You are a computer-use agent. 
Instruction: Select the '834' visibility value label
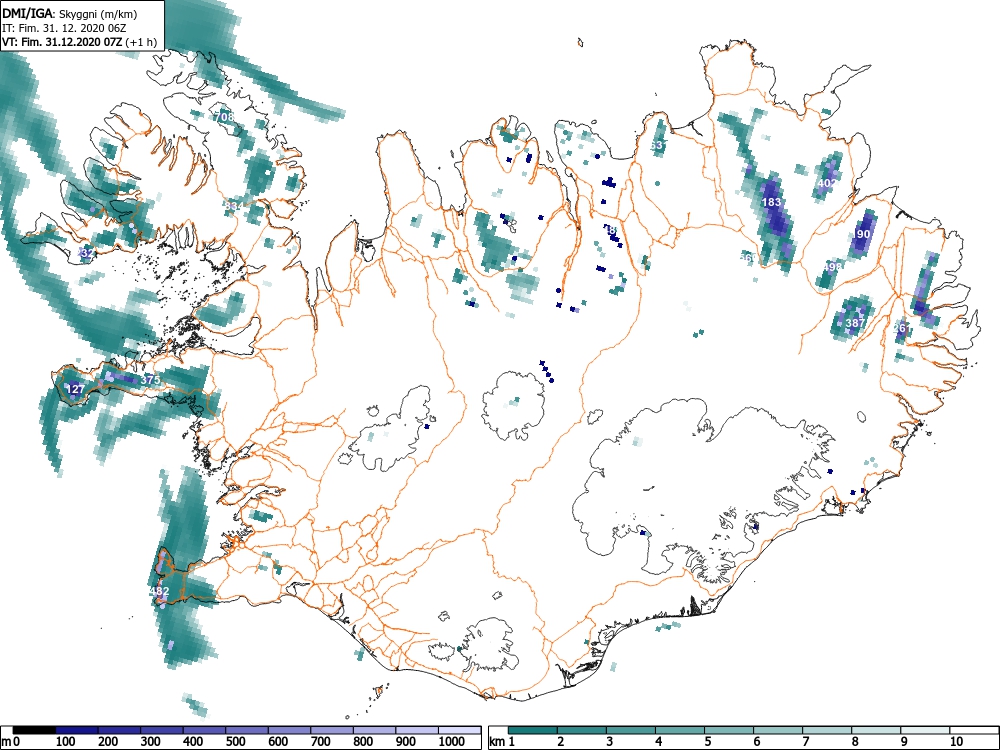click(234, 206)
